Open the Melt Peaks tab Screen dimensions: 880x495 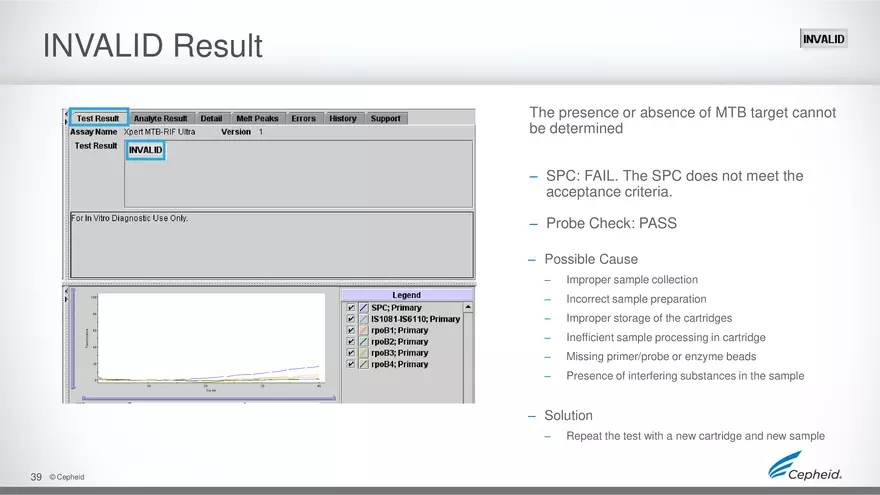pyautogui.click(x=258, y=118)
